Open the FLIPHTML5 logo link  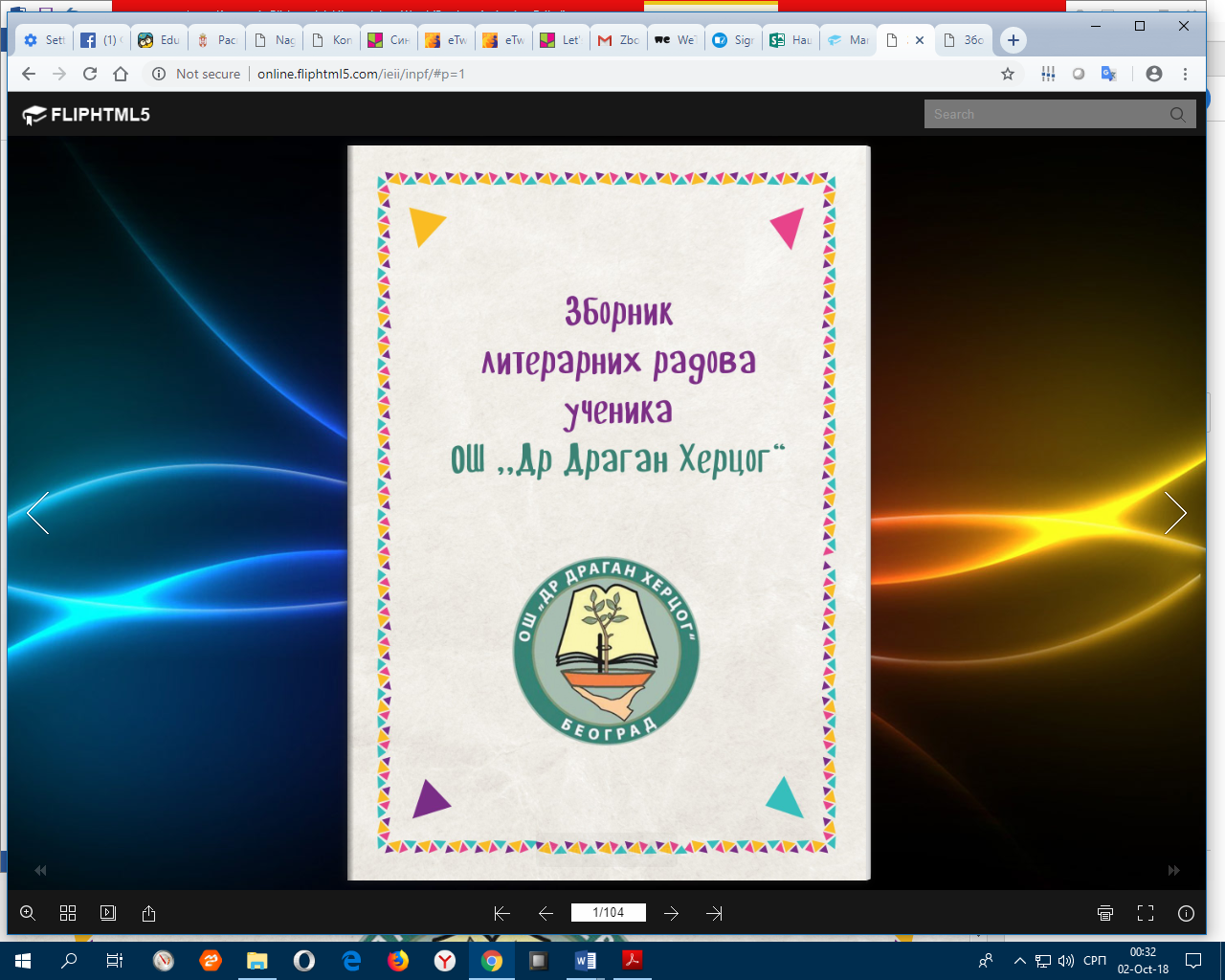pyautogui.click(x=86, y=115)
